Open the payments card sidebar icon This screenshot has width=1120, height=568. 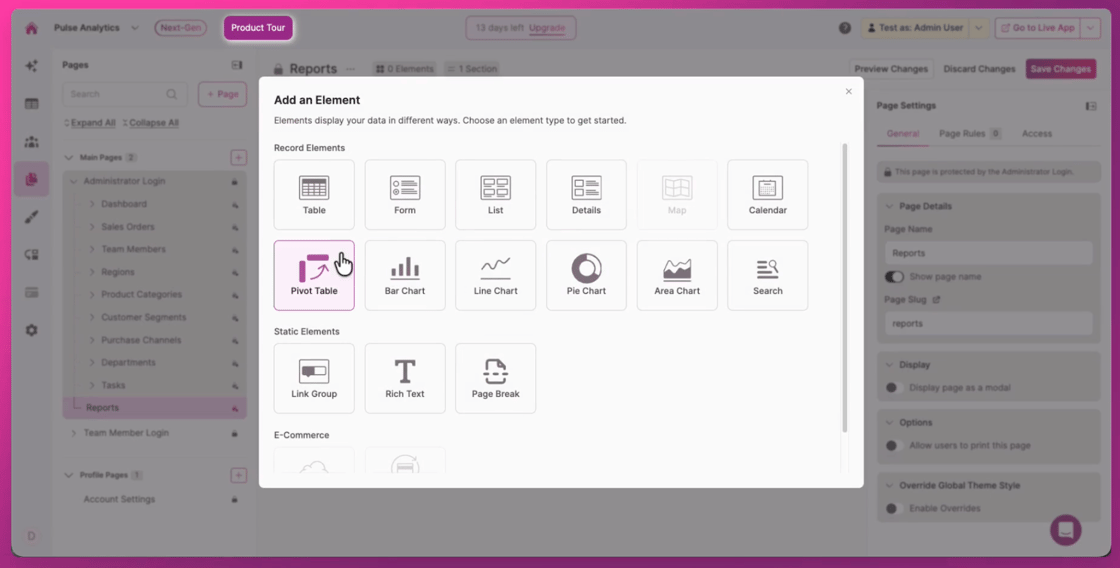tap(31, 292)
